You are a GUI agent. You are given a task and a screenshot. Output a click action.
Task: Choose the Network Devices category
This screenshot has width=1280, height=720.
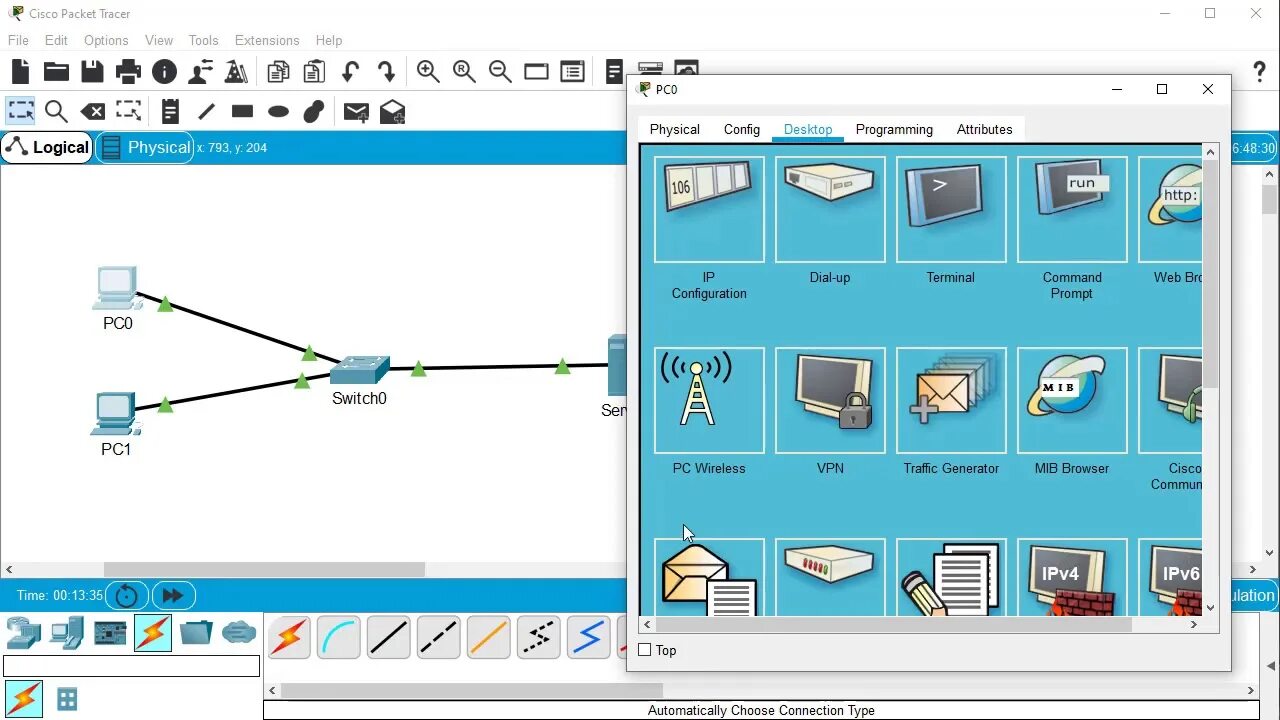coord(24,633)
